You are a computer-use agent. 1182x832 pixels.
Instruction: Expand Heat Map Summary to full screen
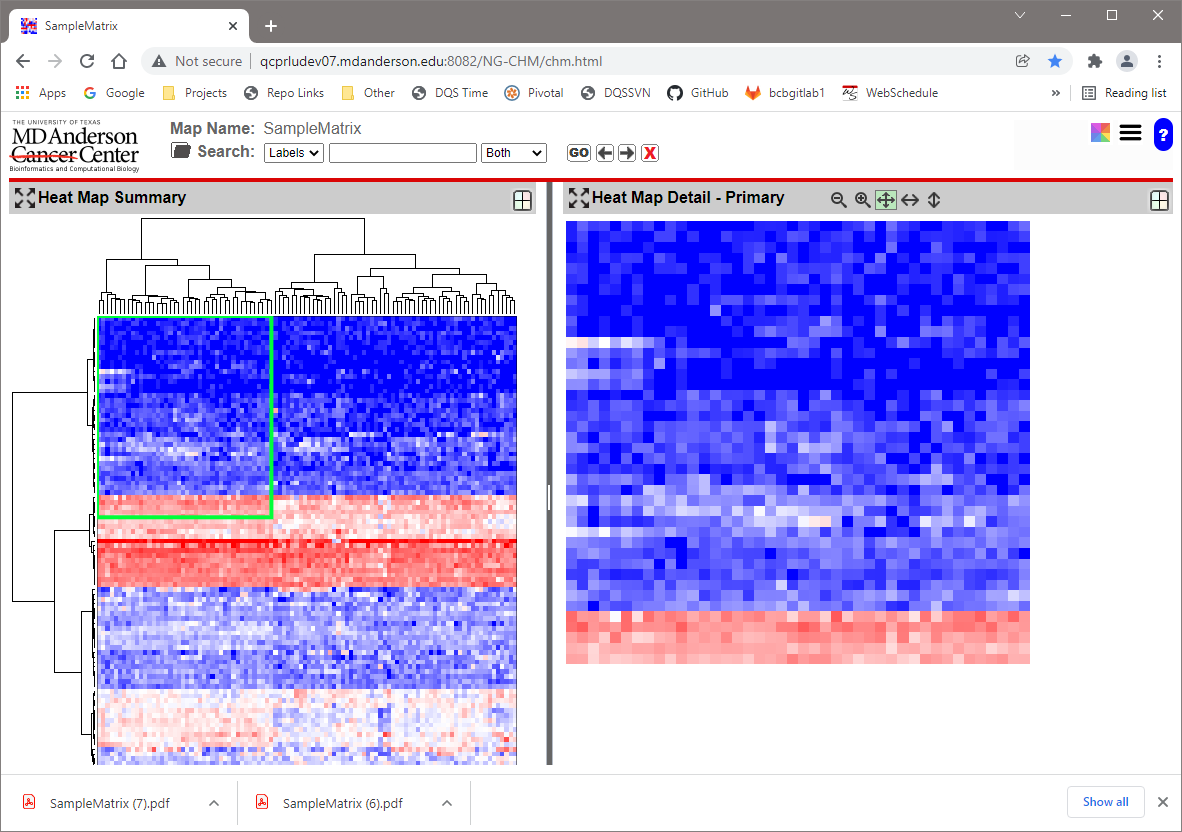tap(23, 197)
